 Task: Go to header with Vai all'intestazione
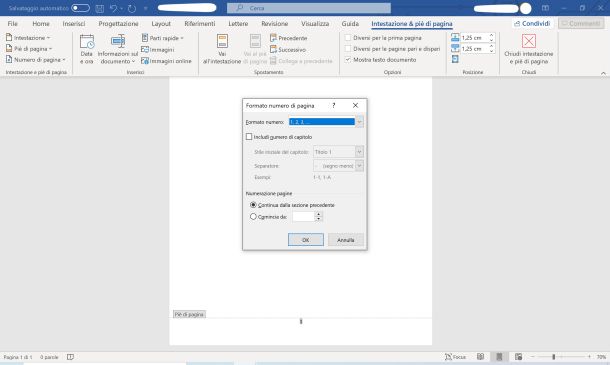click(222, 49)
